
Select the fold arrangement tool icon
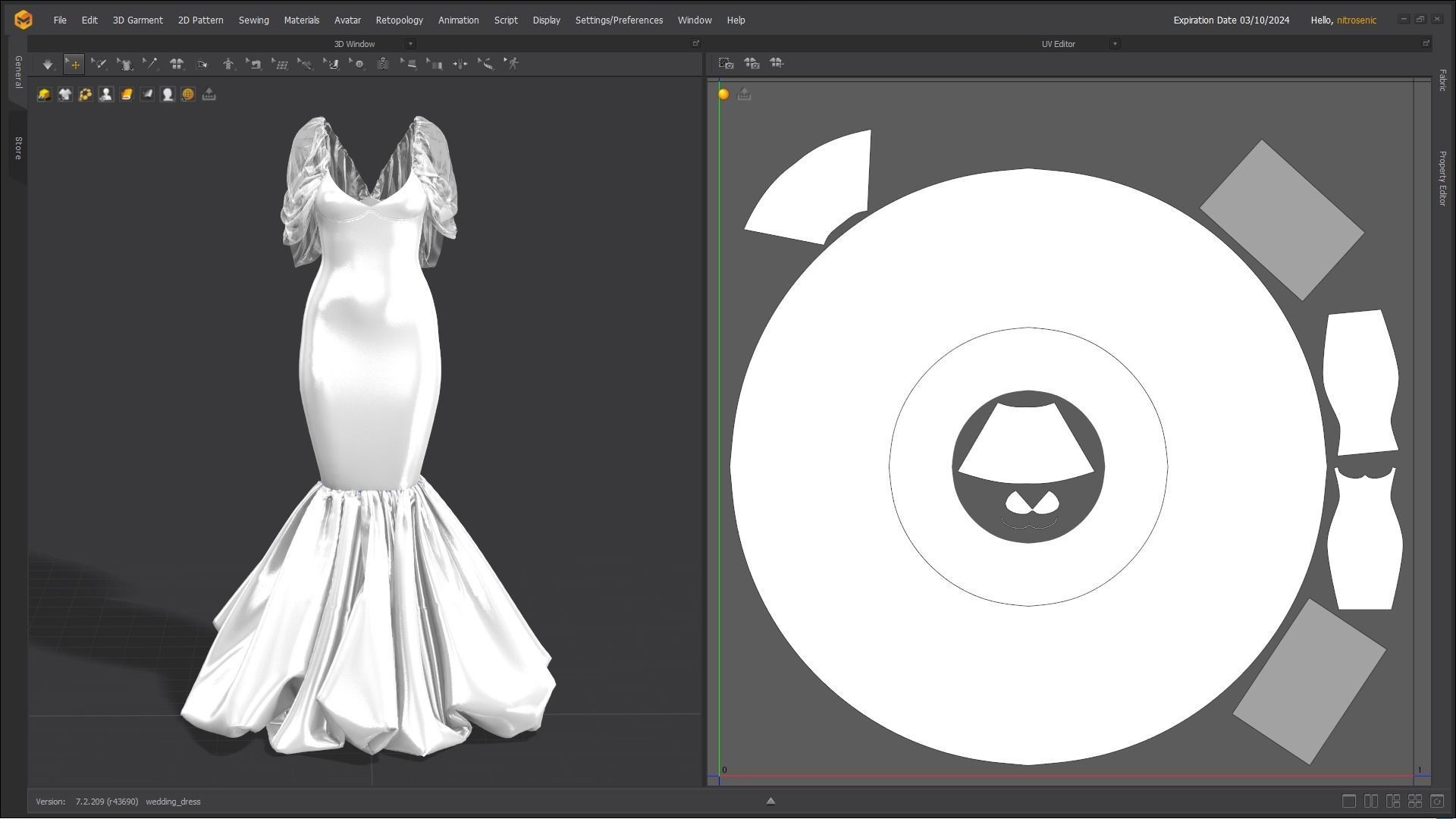pyautogui.click(x=202, y=64)
